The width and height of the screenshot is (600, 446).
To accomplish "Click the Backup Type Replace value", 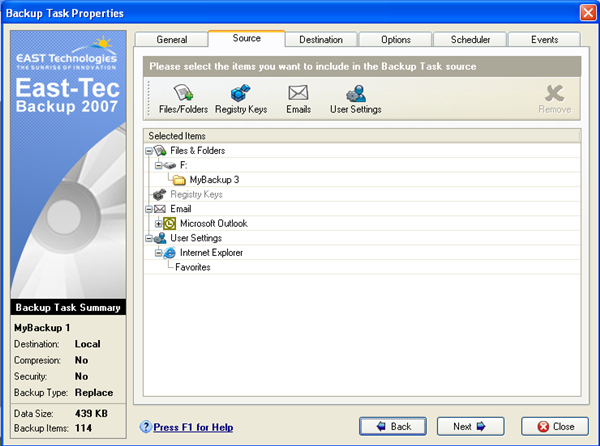I will (x=94, y=393).
